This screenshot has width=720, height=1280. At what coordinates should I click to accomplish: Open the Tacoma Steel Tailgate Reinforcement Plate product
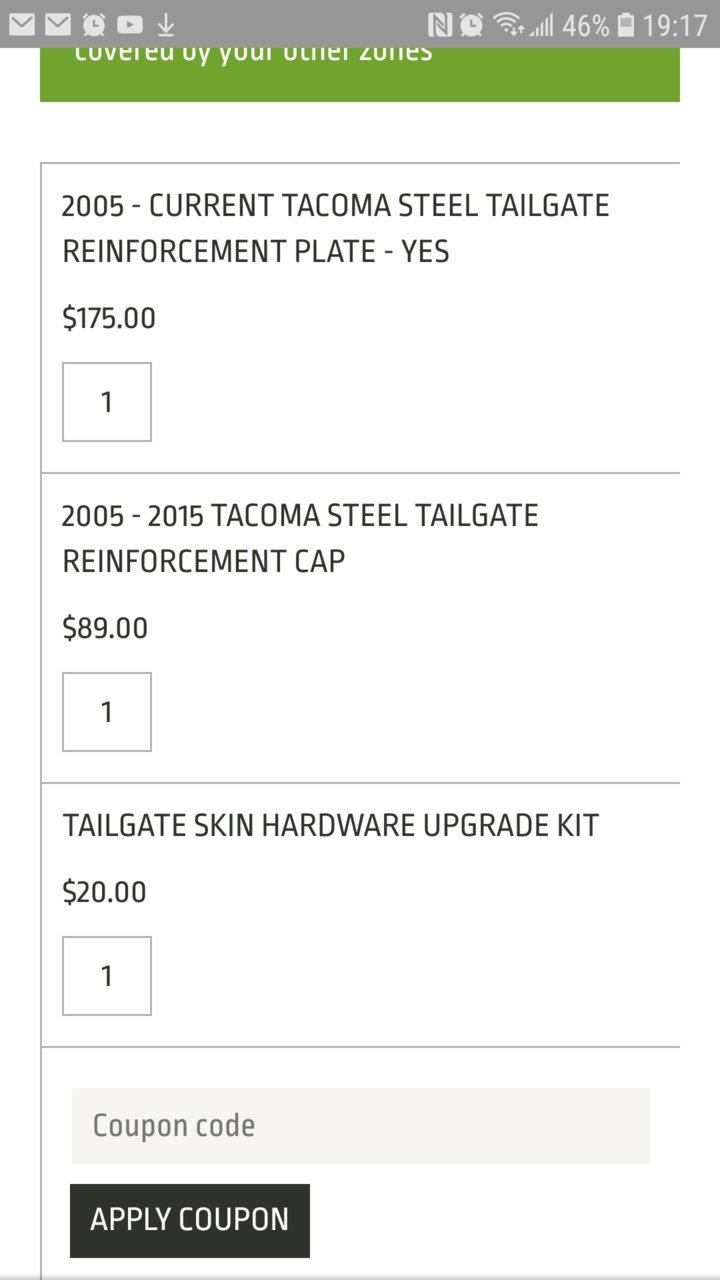click(335, 229)
